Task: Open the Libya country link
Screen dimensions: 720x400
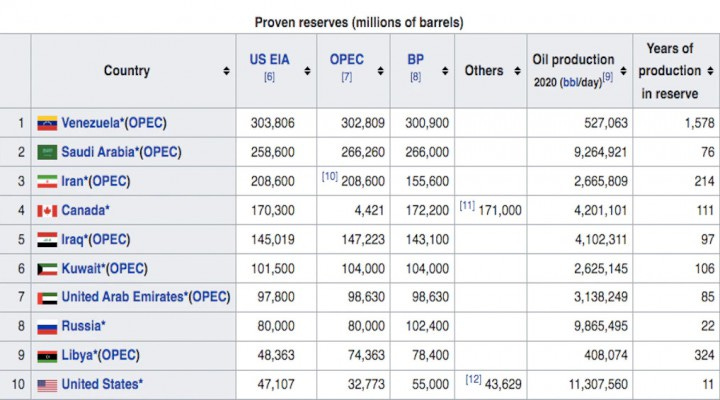Action: 77,355
